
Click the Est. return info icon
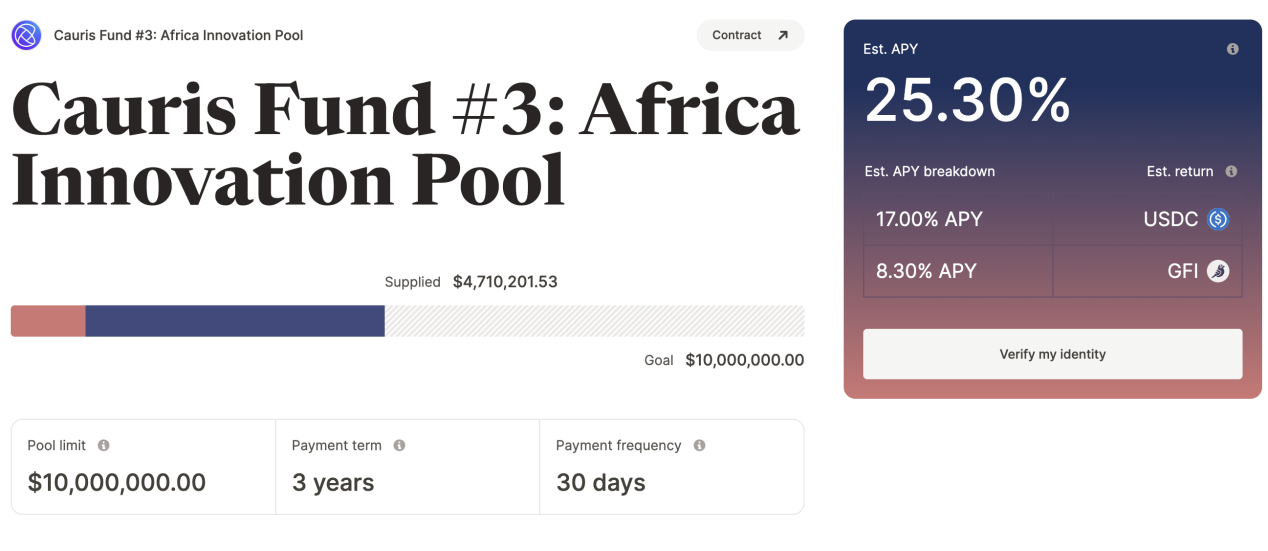[1231, 171]
